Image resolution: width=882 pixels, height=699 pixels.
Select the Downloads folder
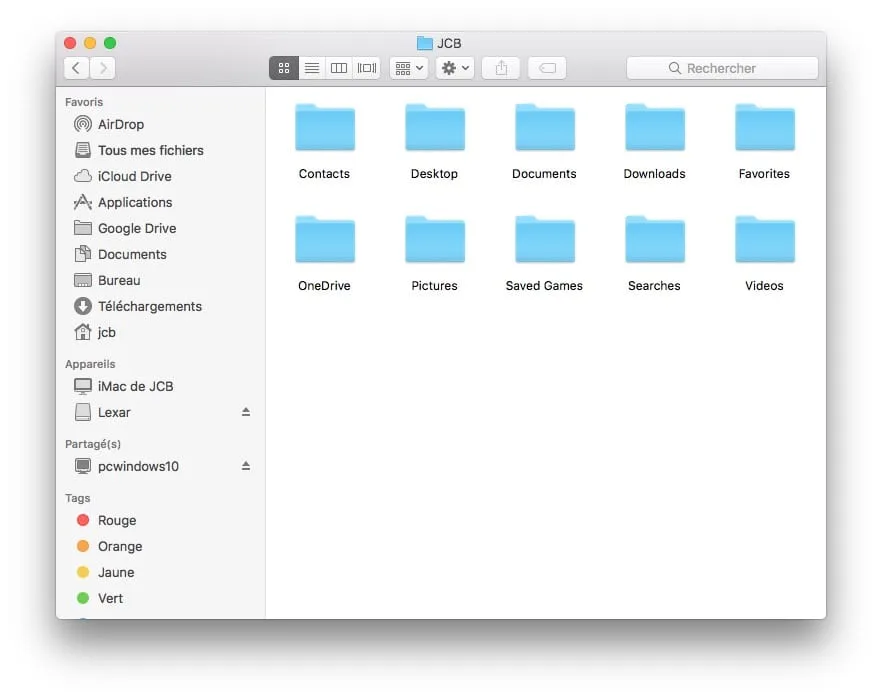pyautogui.click(x=655, y=142)
